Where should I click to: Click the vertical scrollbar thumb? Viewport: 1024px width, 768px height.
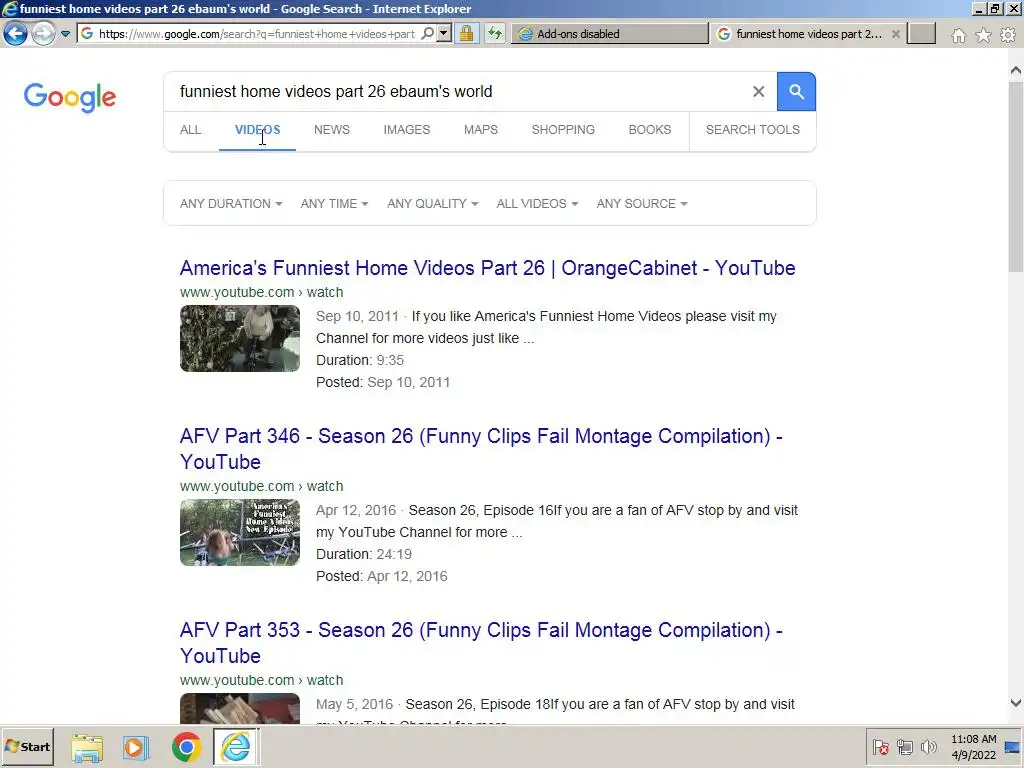(x=1016, y=176)
